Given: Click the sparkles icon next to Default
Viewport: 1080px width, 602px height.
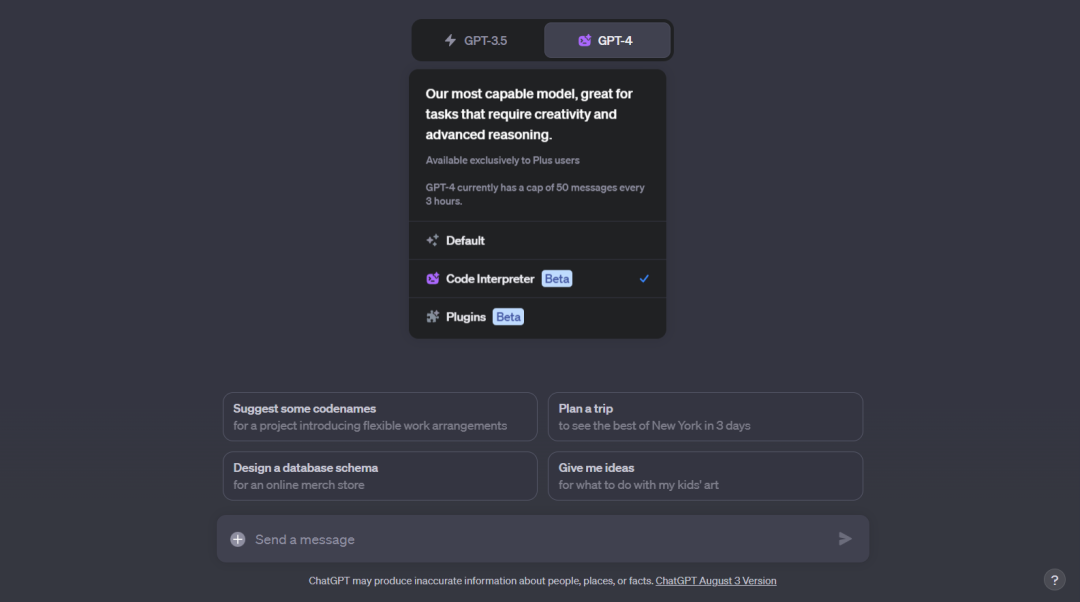Looking at the screenshot, I should coord(433,240).
